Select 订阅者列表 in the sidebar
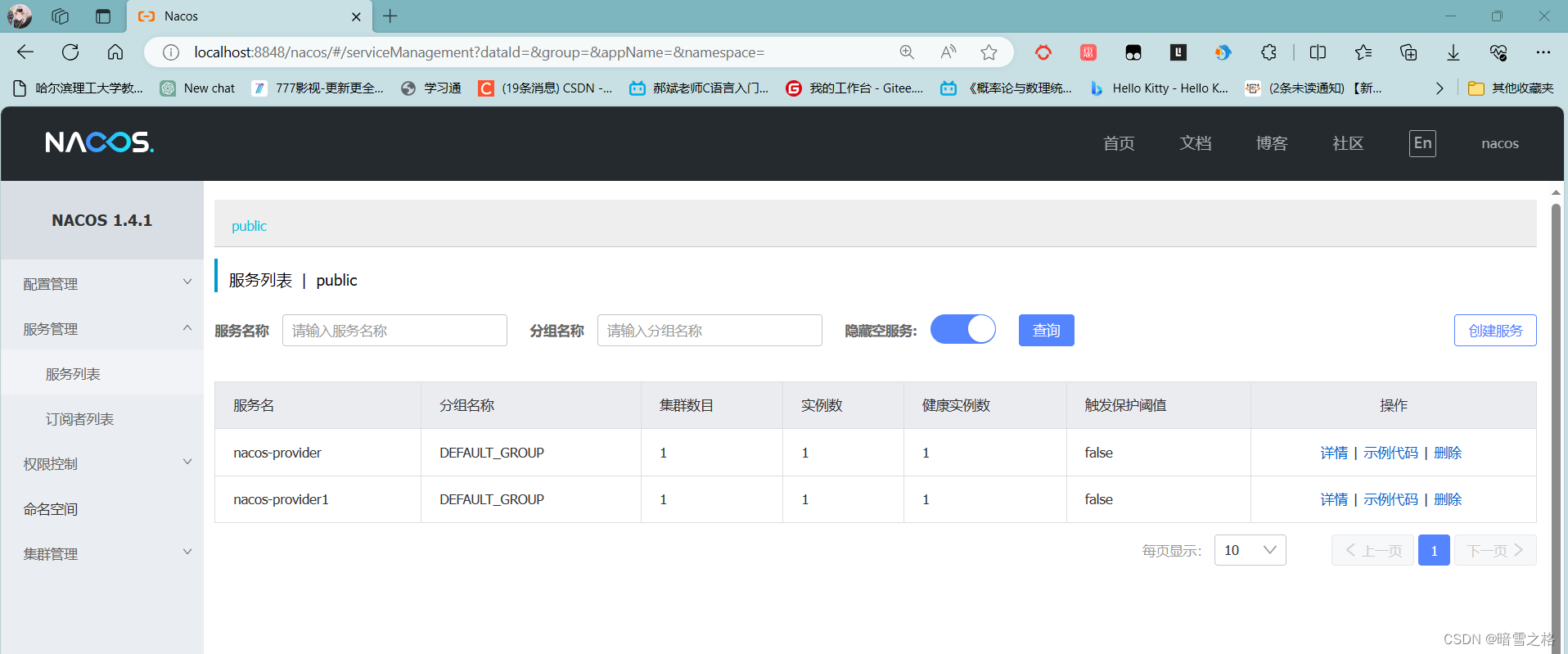Image resolution: width=1568 pixels, height=654 pixels. coord(102,418)
